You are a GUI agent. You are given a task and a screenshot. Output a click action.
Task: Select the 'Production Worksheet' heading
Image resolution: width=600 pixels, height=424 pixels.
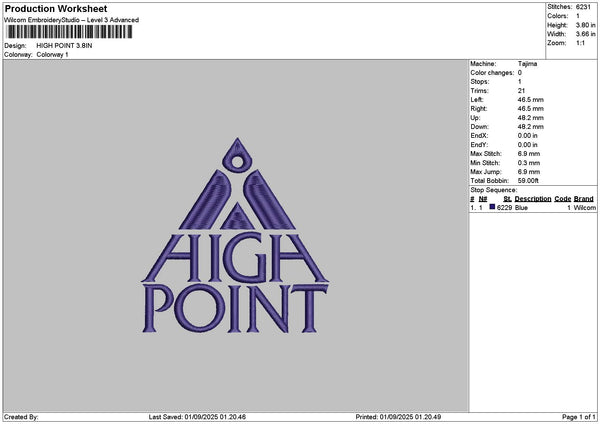[56, 8]
